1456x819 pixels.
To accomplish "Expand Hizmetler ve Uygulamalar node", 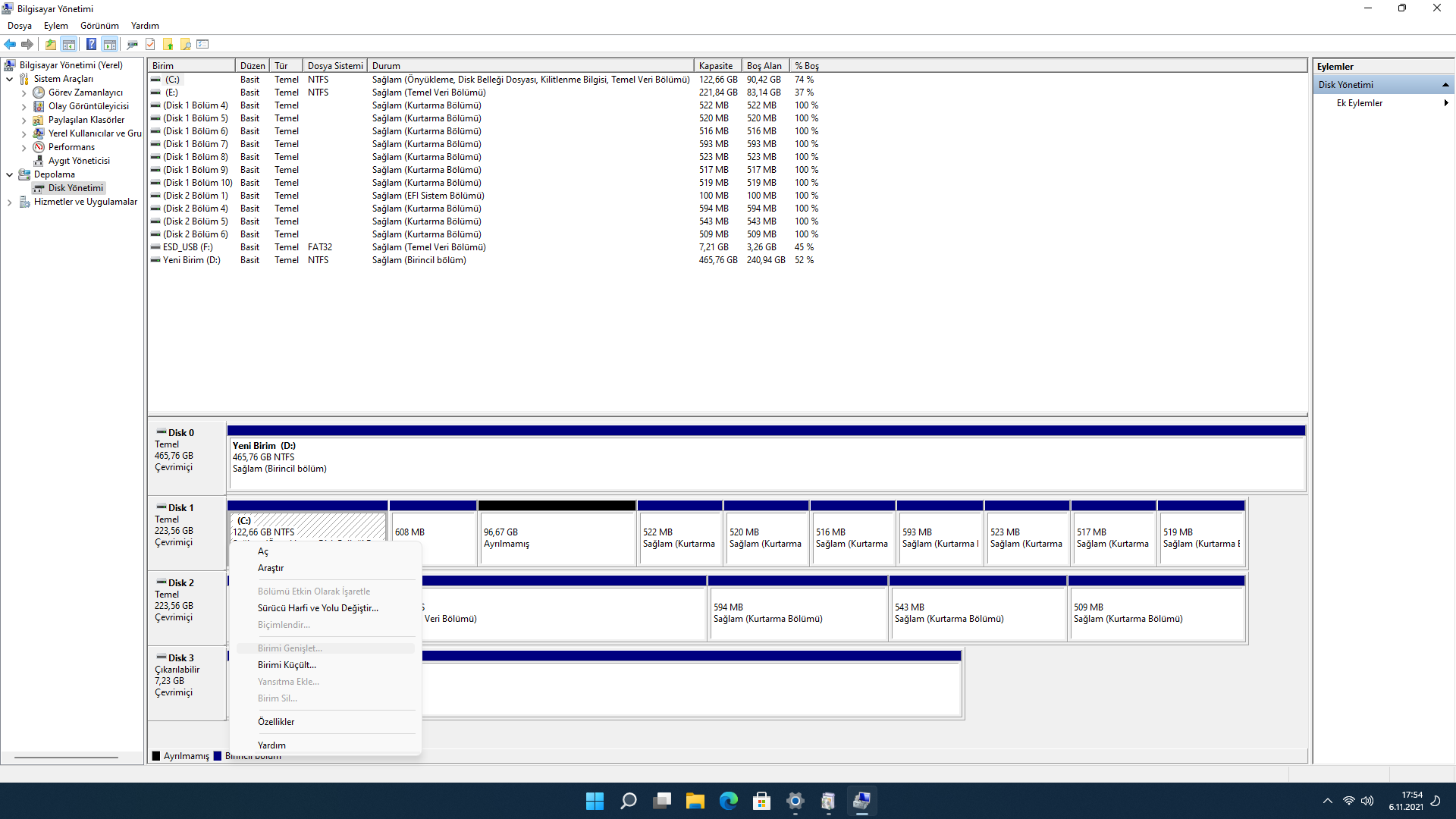I will click(x=9, y=202).
